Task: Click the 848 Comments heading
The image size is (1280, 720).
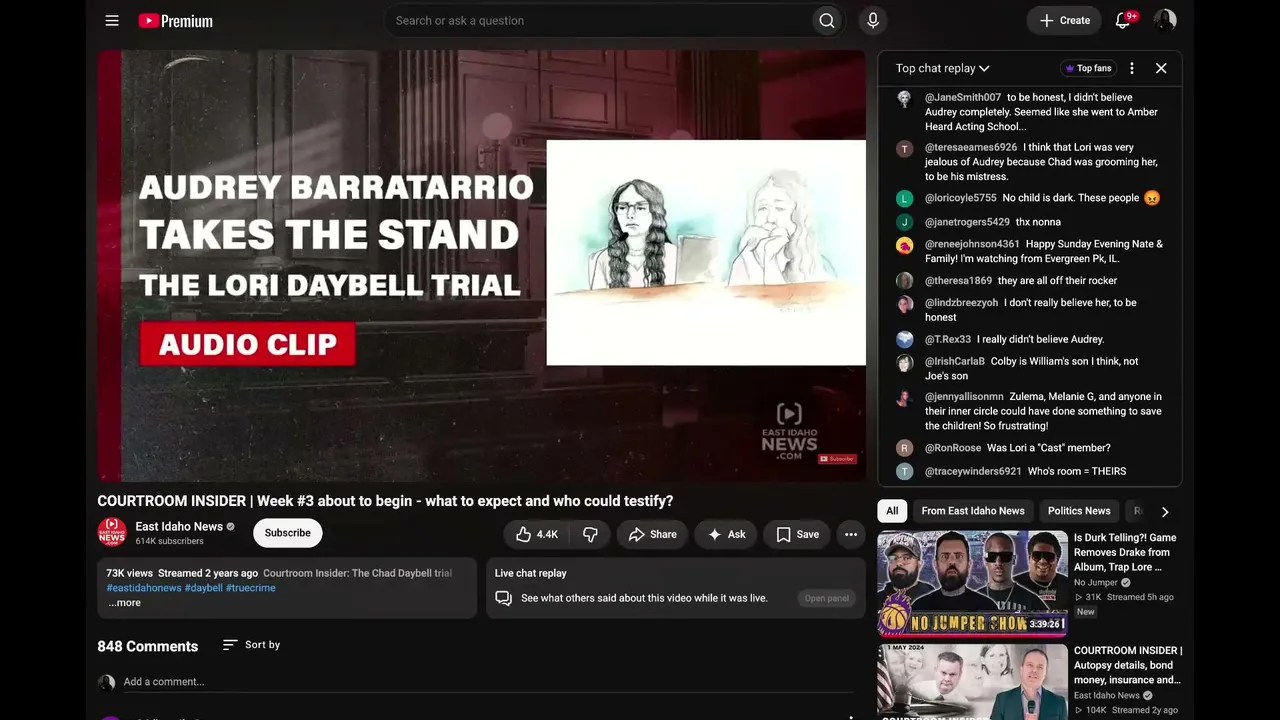Action: [148, 646]
